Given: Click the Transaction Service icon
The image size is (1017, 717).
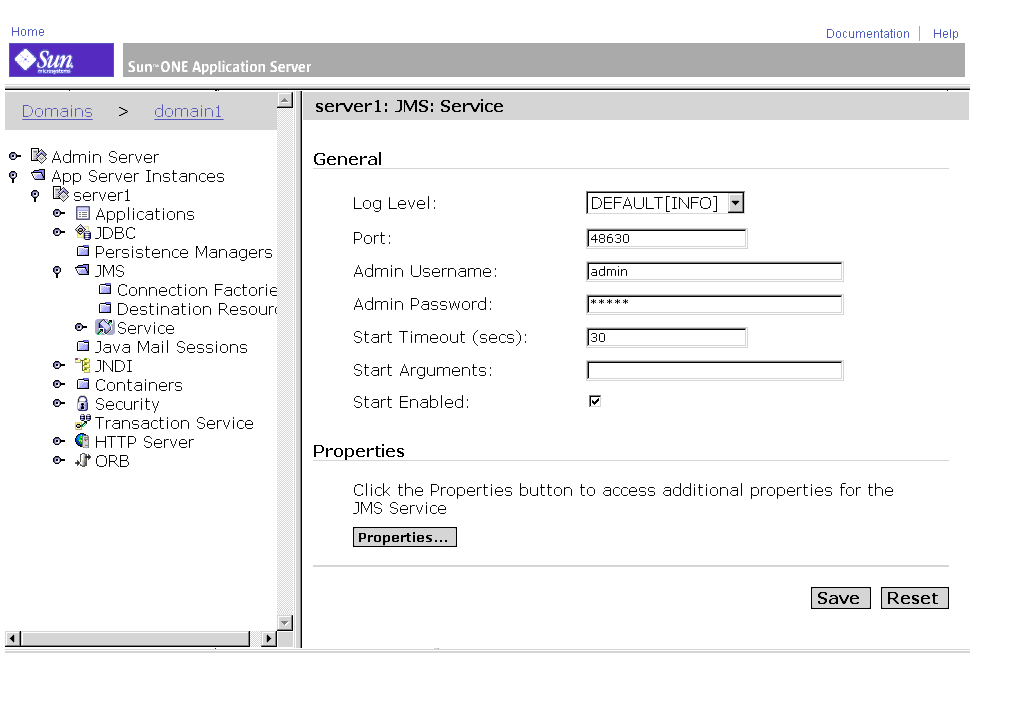Looking at the screenshot, I should pyautogui.click(x=82, y=422).
